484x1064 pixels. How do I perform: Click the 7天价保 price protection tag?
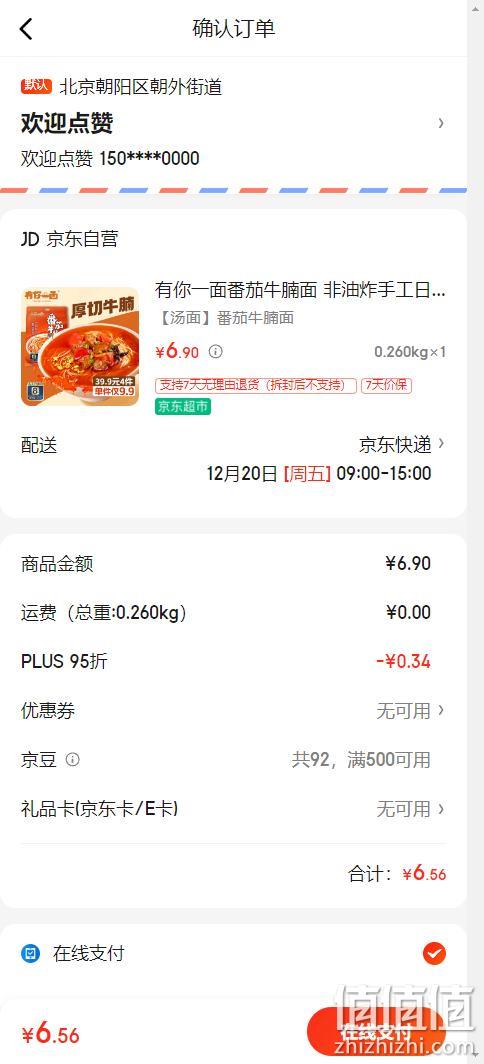click(x=386, y=385)
